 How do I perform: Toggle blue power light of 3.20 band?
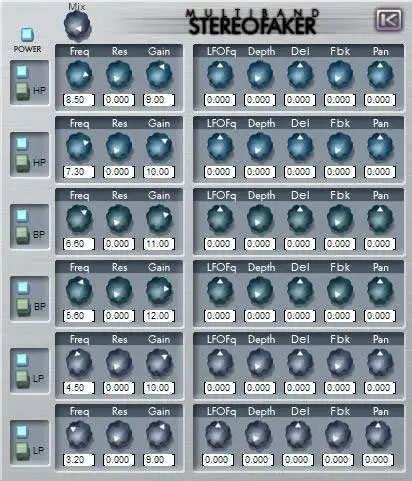tap(22, 431)
